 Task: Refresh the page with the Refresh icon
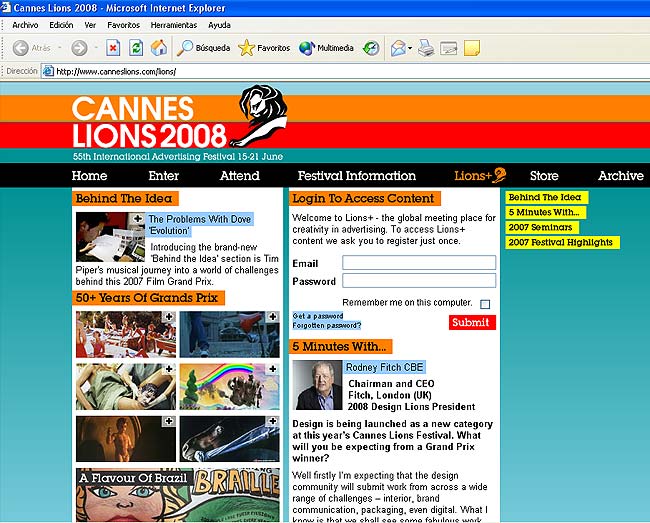pyautogui.click(x=136, y=47)
